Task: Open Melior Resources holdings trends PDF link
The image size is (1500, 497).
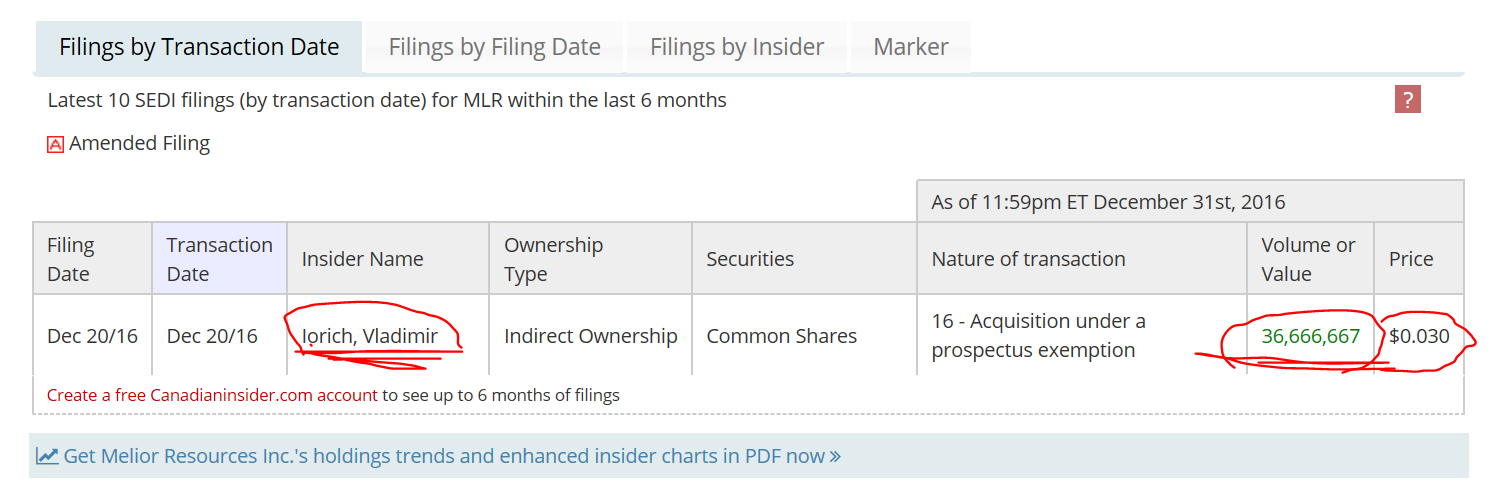Action: pos(444,456)
